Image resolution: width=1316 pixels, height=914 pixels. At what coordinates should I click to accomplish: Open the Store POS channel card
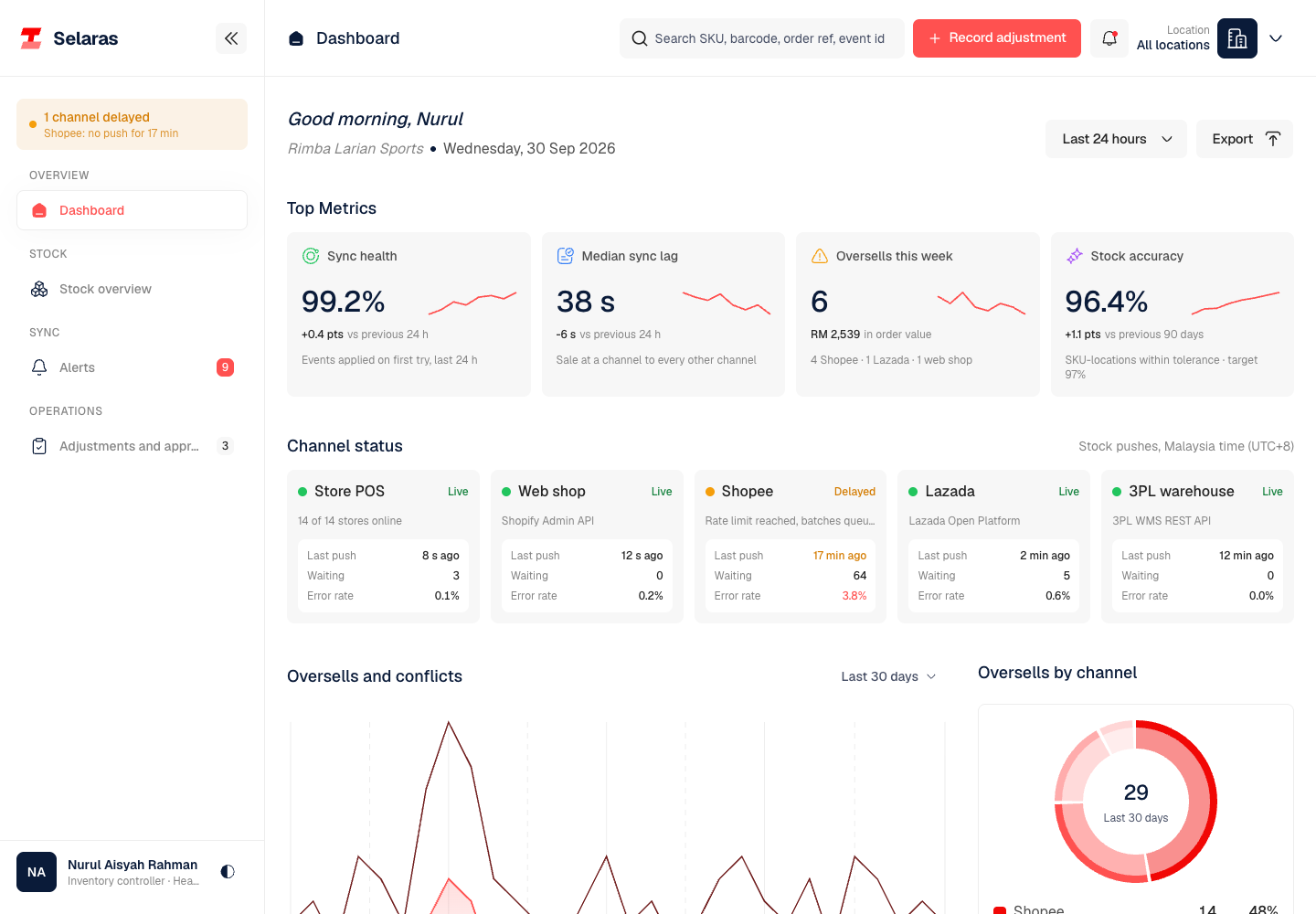pos(383,547)
